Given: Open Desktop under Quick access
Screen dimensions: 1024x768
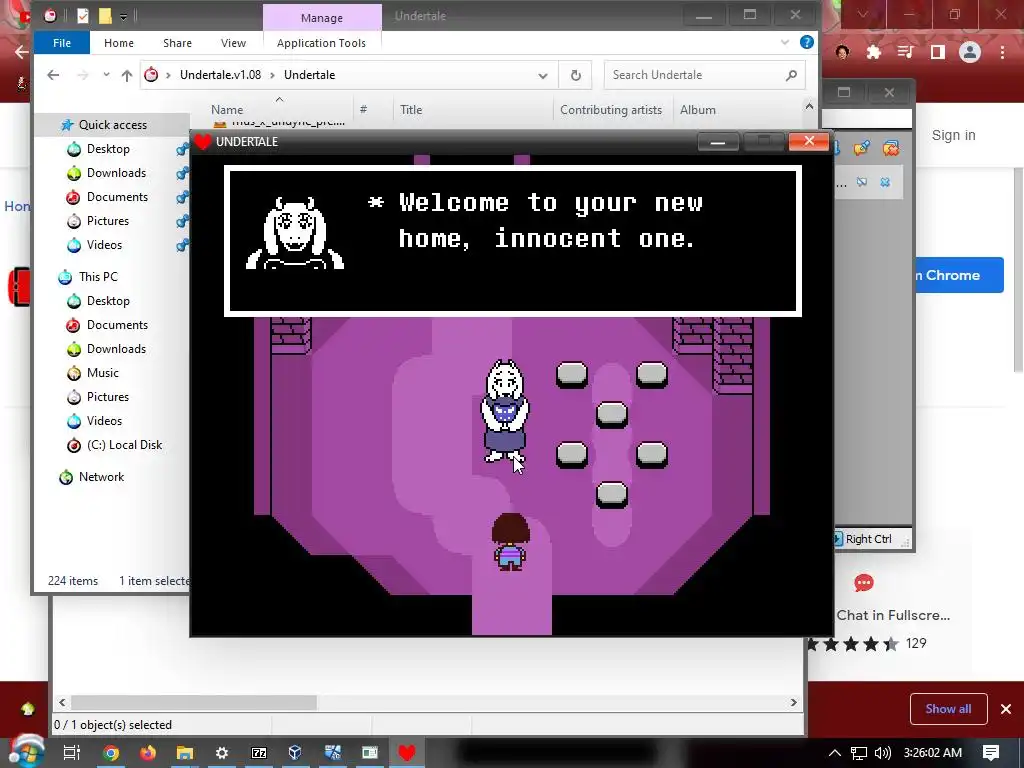Looking at the screenshot, I should pyautogui.click(x=108, y=149).
